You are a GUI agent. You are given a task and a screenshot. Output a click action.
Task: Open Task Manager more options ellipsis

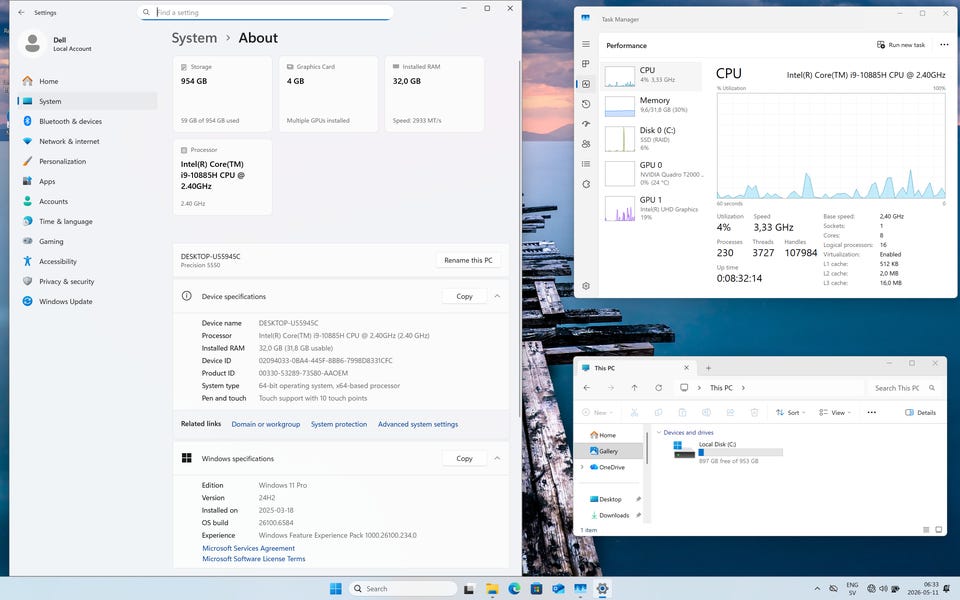coord(944,45)
